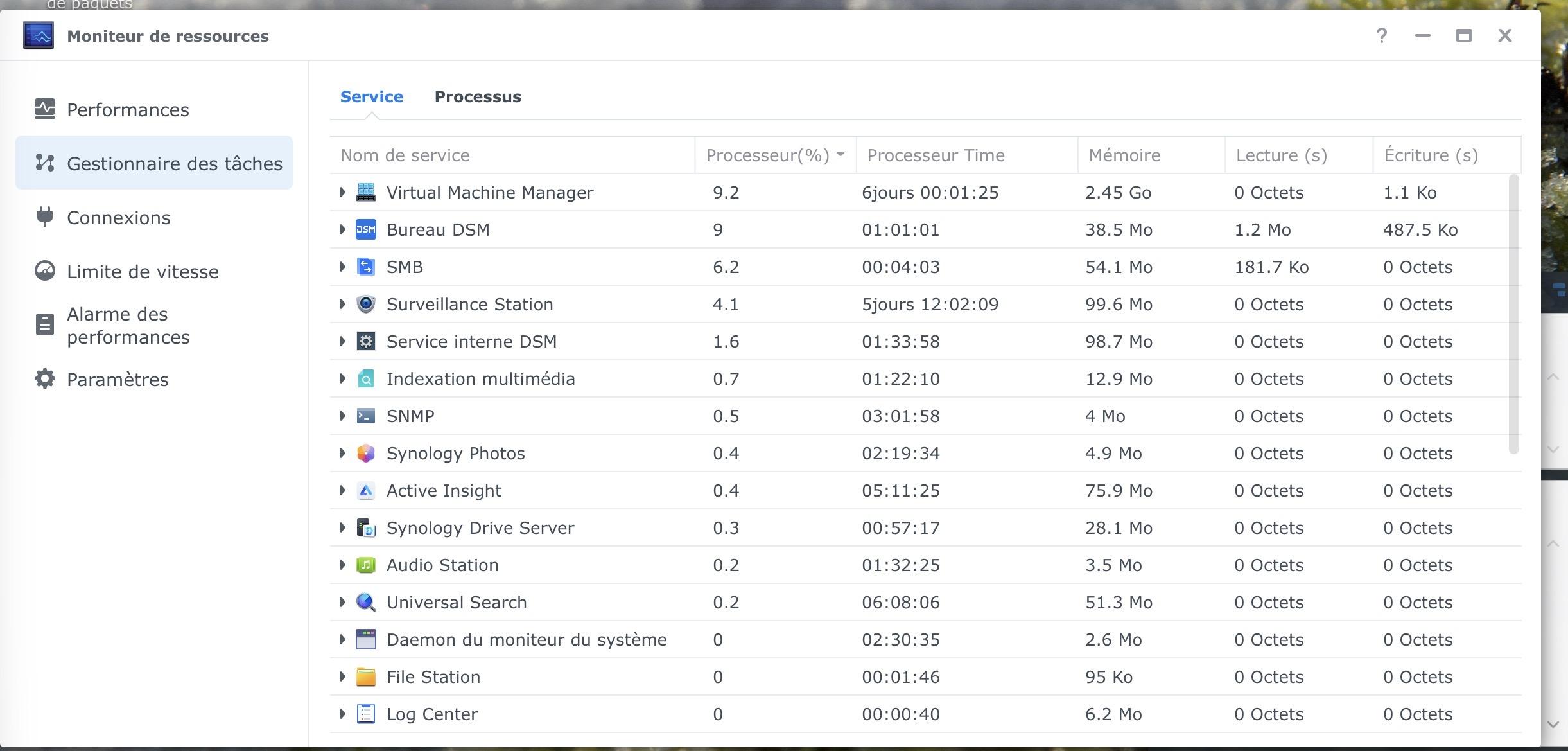1568x751 pixels.
Task: Sort by Nom de service column
Action: tap(512, 155)
